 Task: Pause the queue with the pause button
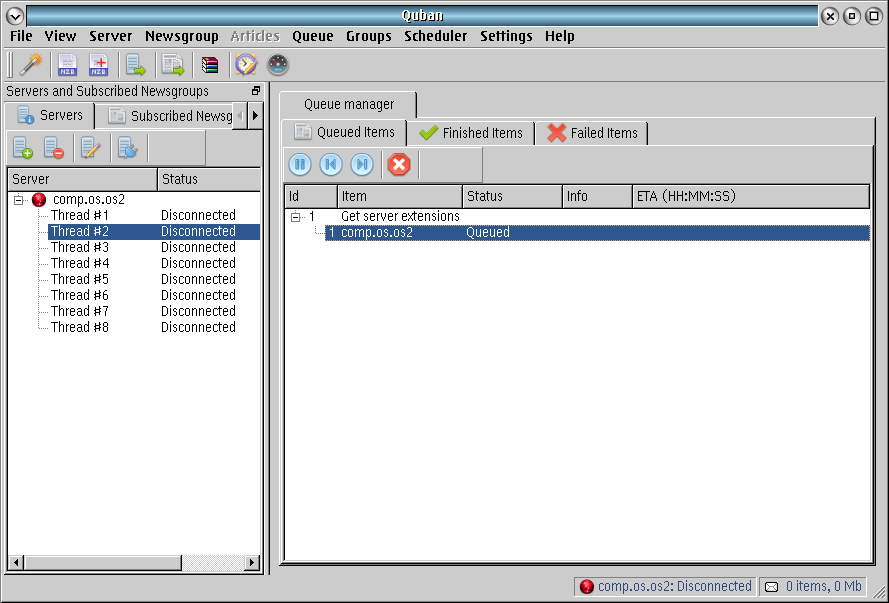[300, 165]
